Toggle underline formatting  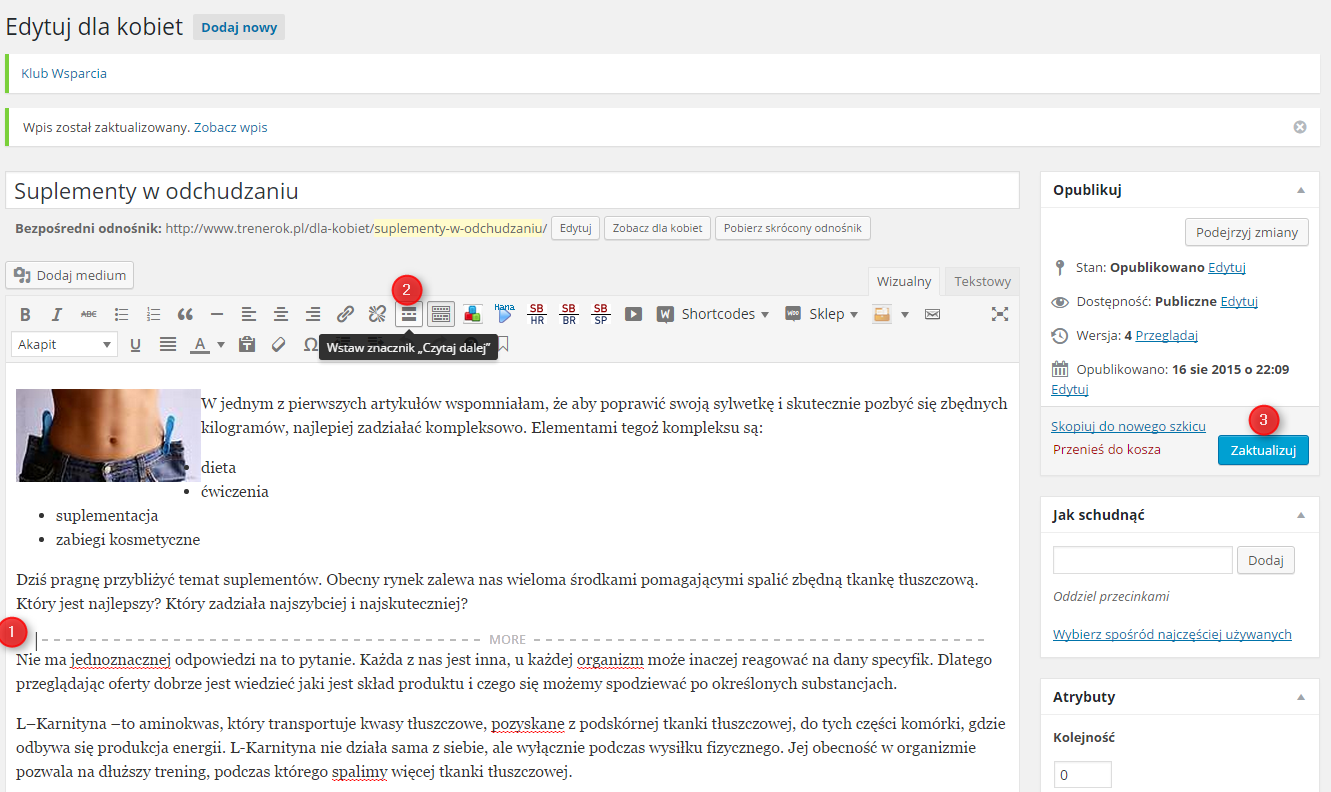pos(135,344)
